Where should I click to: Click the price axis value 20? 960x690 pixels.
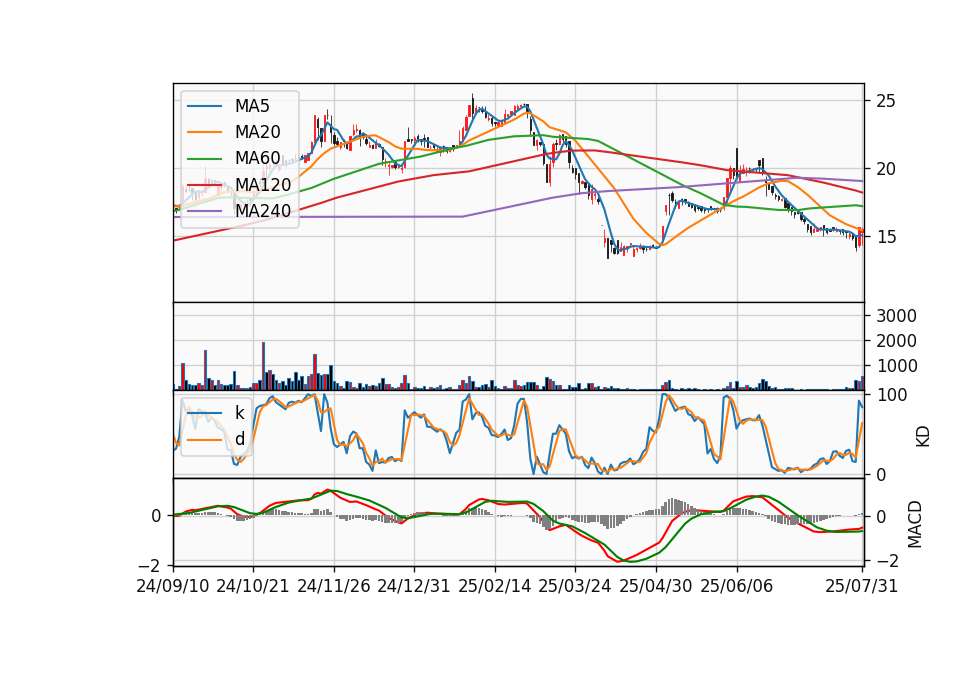point(886,169)
